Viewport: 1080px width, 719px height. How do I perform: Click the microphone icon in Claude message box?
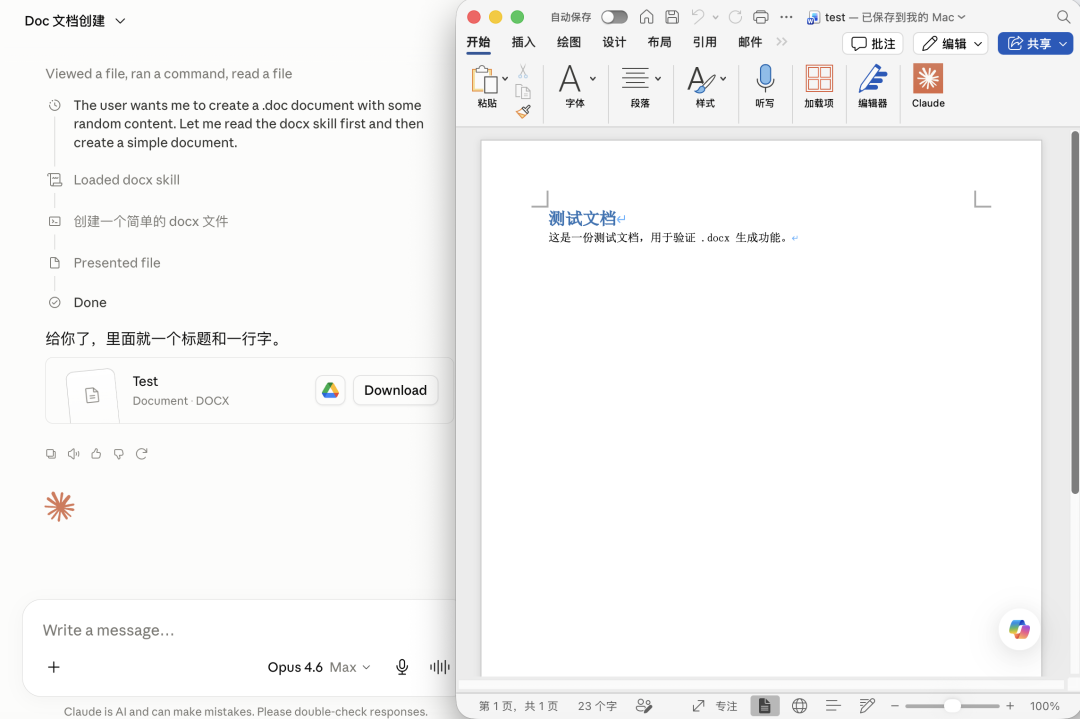pos(402,667)
